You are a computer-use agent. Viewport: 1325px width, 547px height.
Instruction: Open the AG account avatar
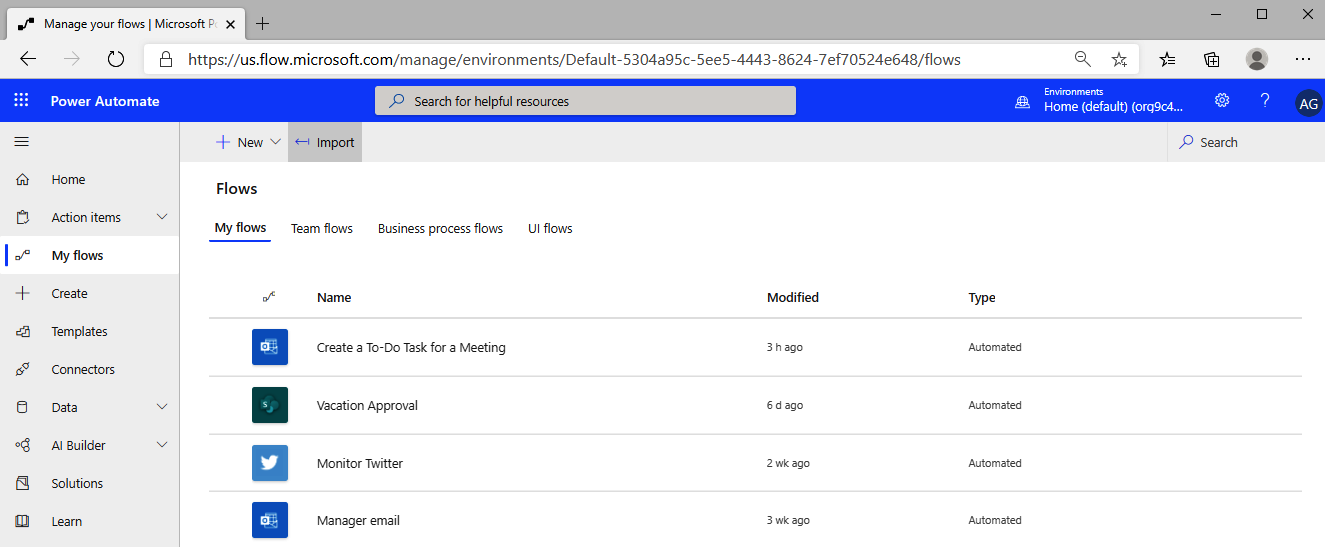1308,102
